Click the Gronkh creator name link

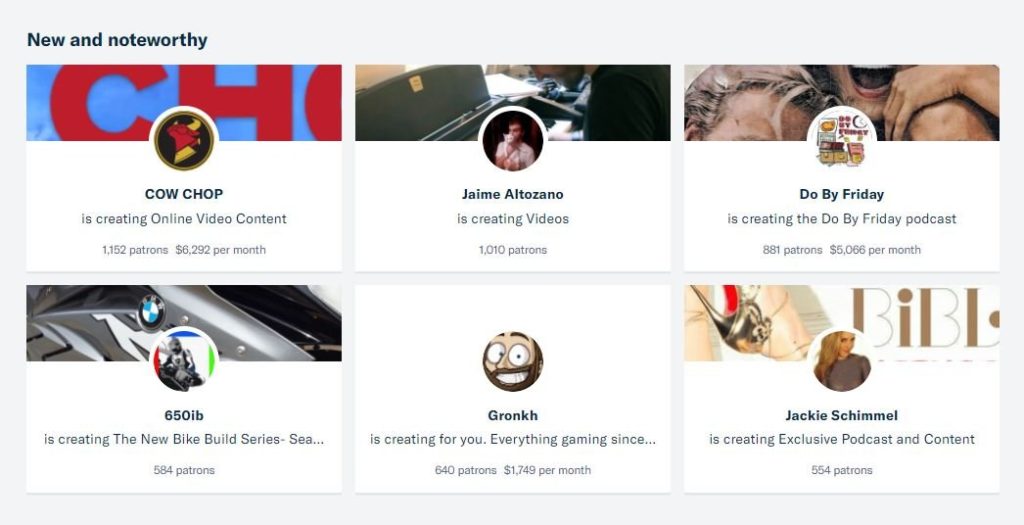(513, 415)
